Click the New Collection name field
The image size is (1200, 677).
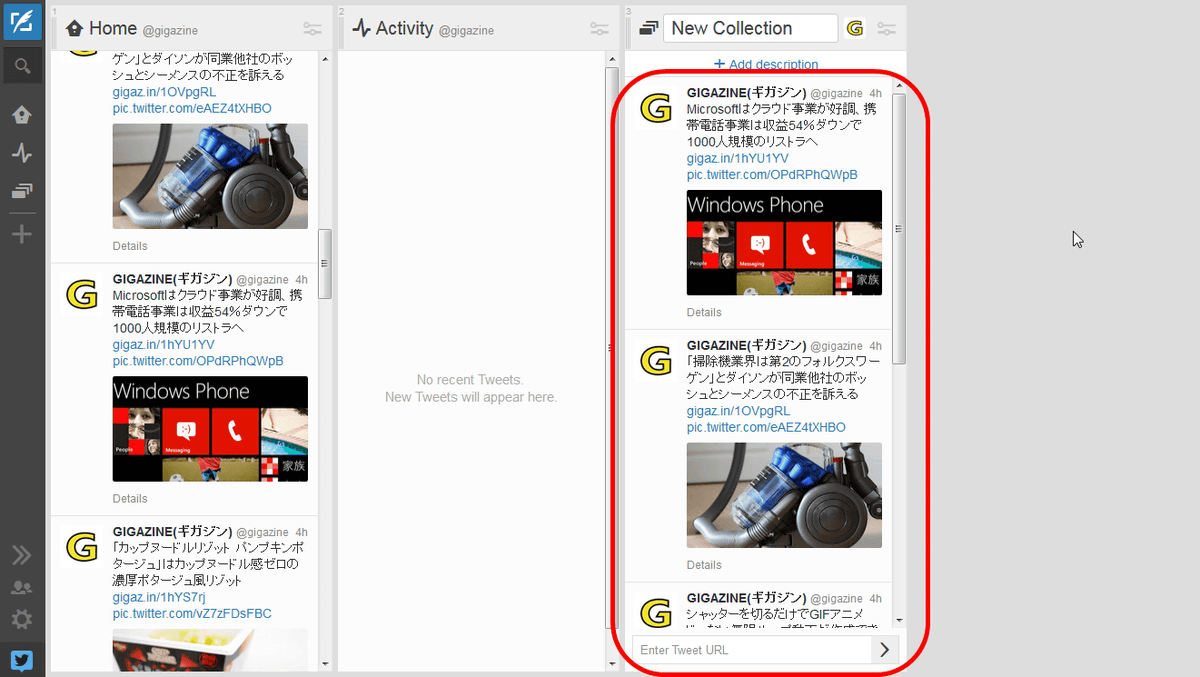point(750,28)
